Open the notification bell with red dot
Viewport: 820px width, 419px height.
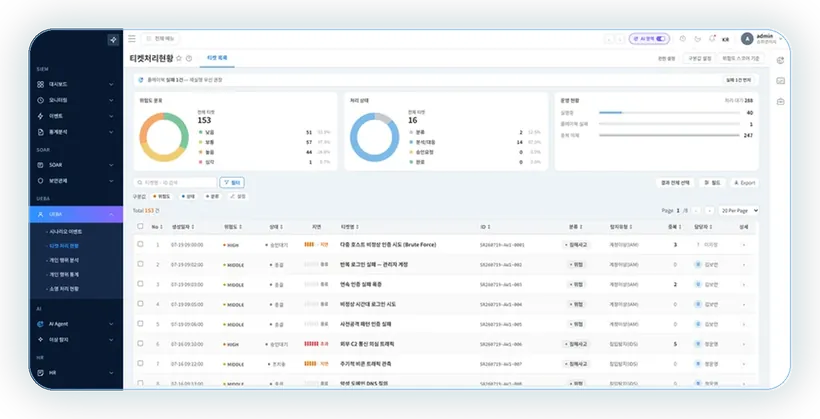(x=712, y=39)
